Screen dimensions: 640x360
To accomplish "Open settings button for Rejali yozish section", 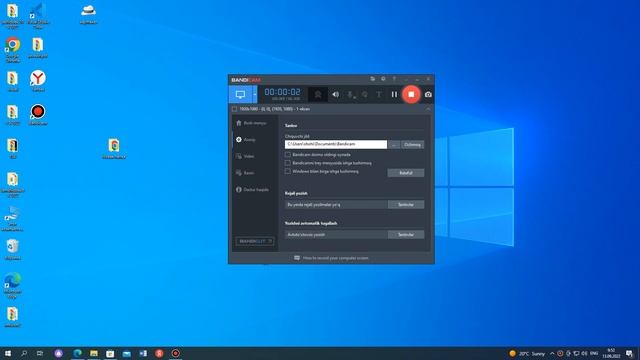I will click(405, 204).
